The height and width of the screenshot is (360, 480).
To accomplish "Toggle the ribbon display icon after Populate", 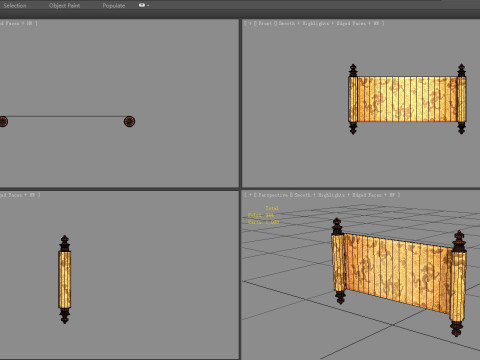I will coord(142,5).
